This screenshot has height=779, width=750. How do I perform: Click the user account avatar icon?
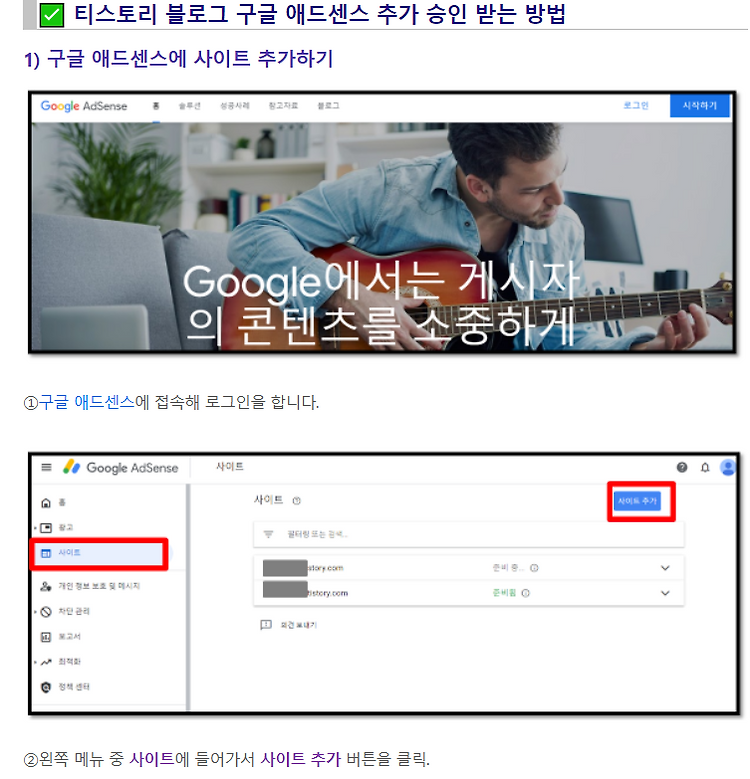point(728,467)
